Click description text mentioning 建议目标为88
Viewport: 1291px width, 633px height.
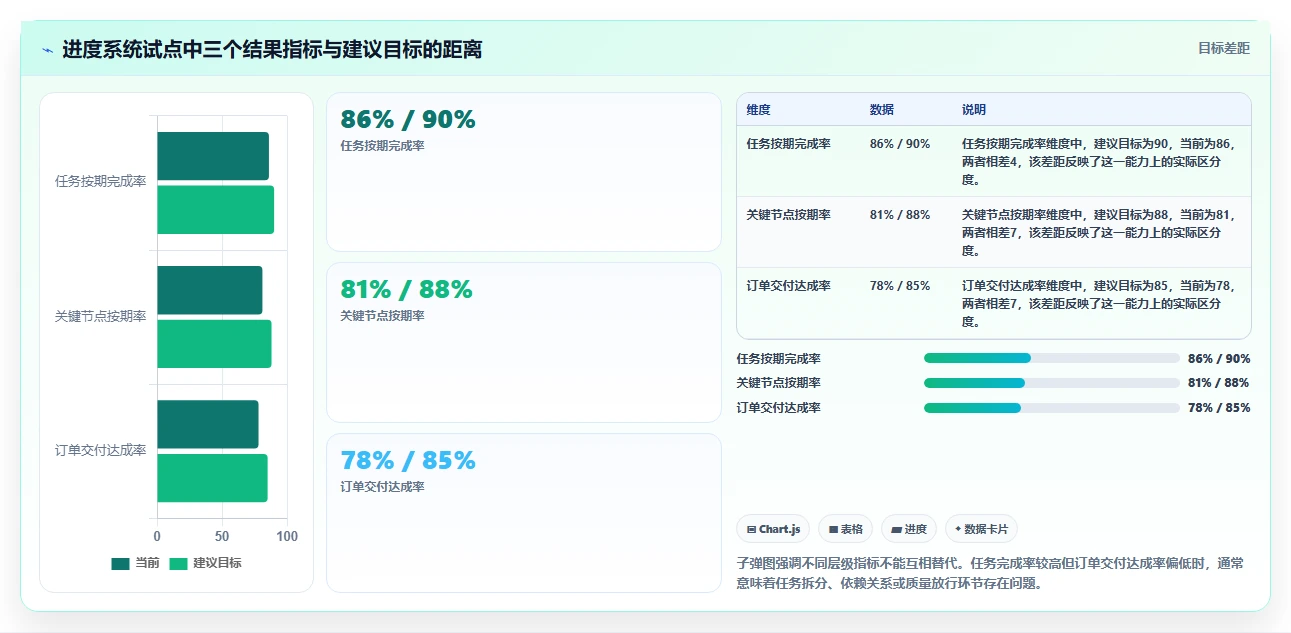(1099, 233)
